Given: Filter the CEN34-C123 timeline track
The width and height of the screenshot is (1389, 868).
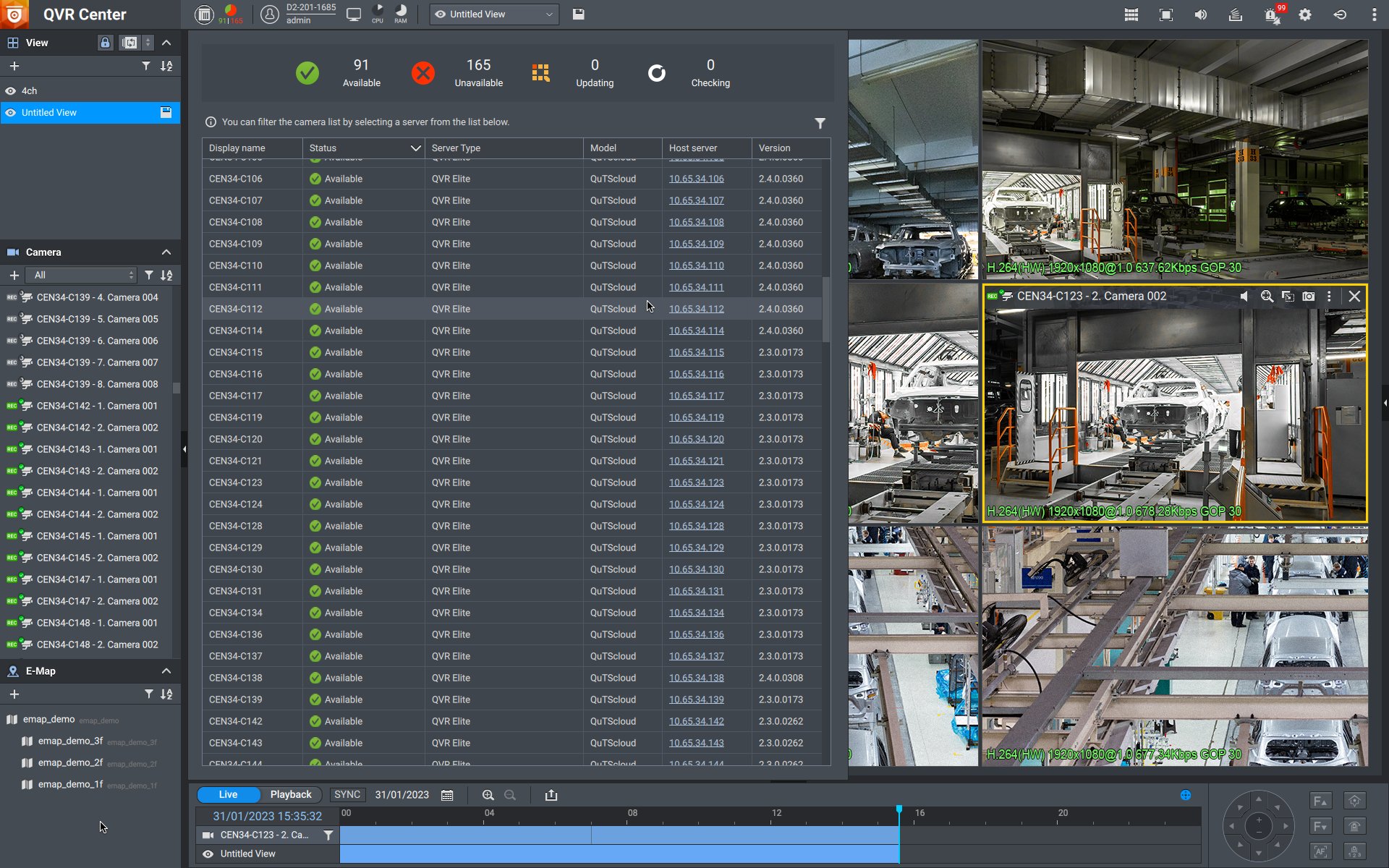Looking at the screenshot, I should (328, 835).
